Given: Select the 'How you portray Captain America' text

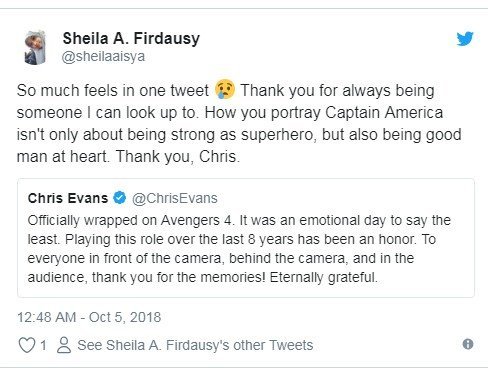Looking at the screenshot, I should (324, 113).
